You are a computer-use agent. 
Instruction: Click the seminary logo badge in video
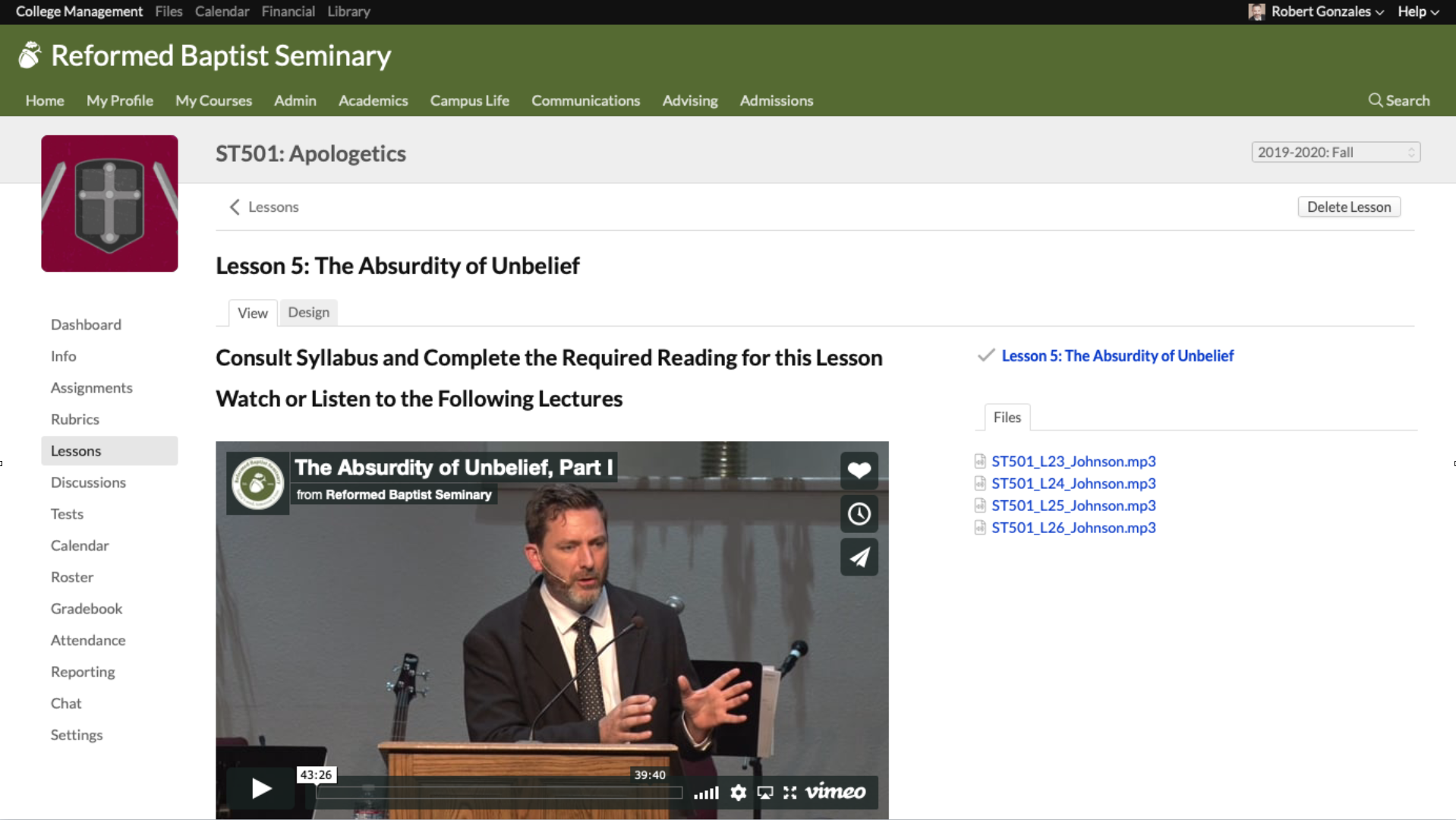[257, 484]
